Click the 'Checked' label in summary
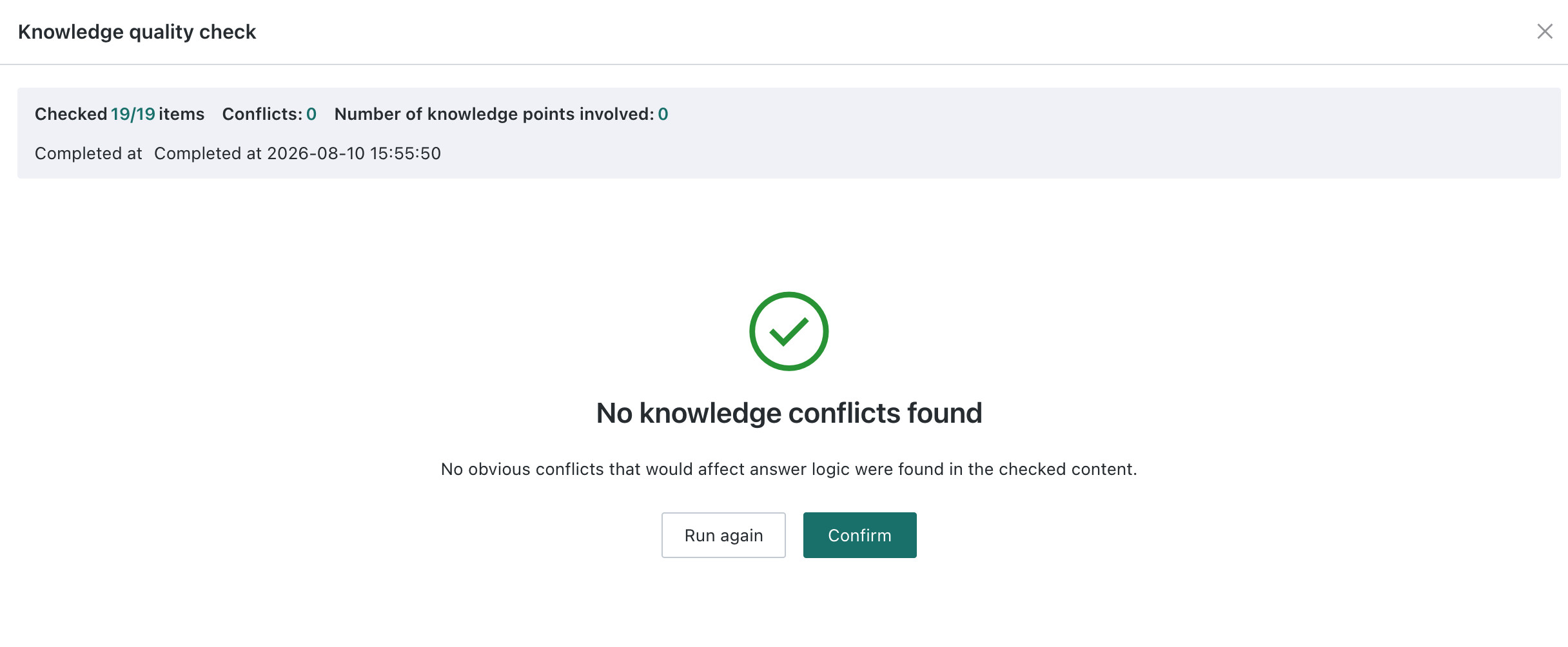1568x647 pixels. [x=71, y=114]
